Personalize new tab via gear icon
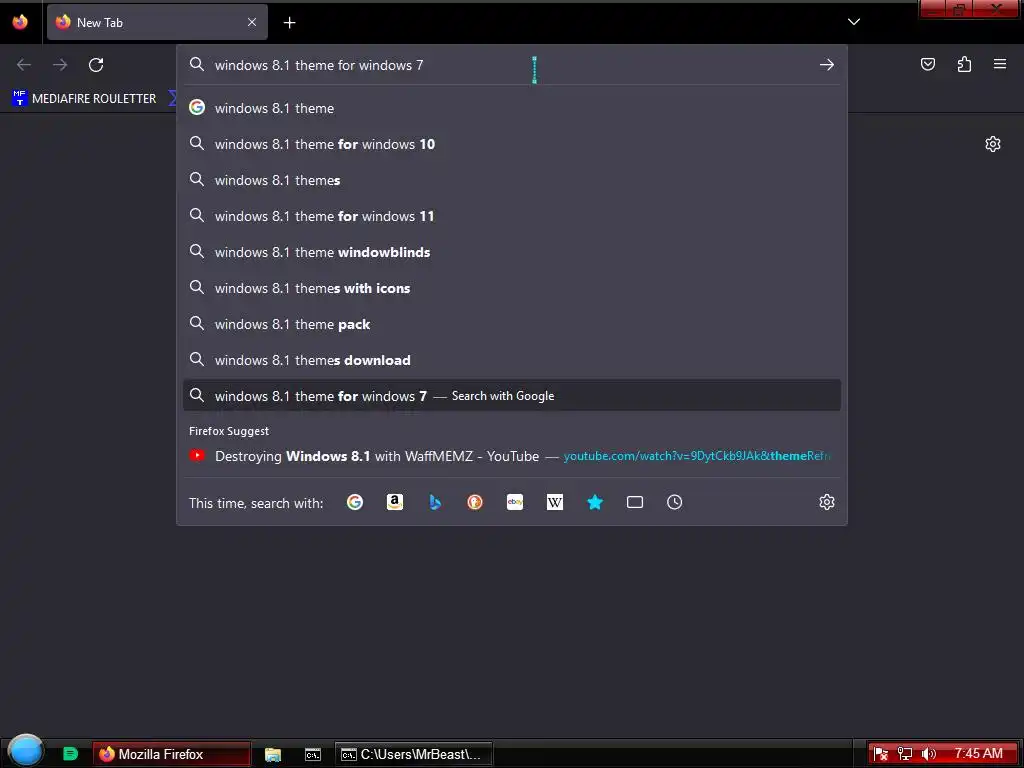Viewport: 1024px width, 768px height. pos(993,144)
